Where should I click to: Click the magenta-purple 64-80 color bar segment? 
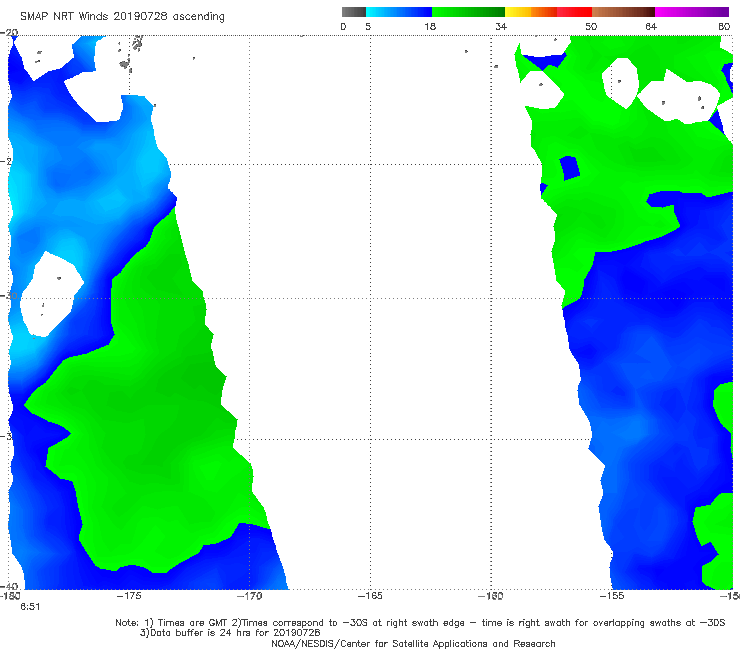click(692, 12)
